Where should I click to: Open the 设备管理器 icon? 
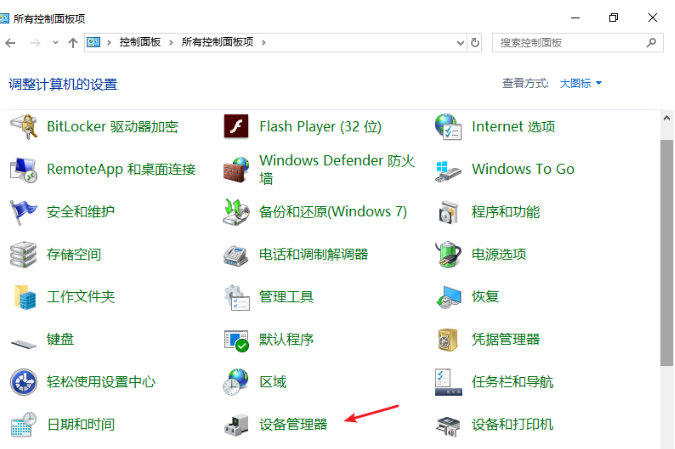tap(236, 425)
